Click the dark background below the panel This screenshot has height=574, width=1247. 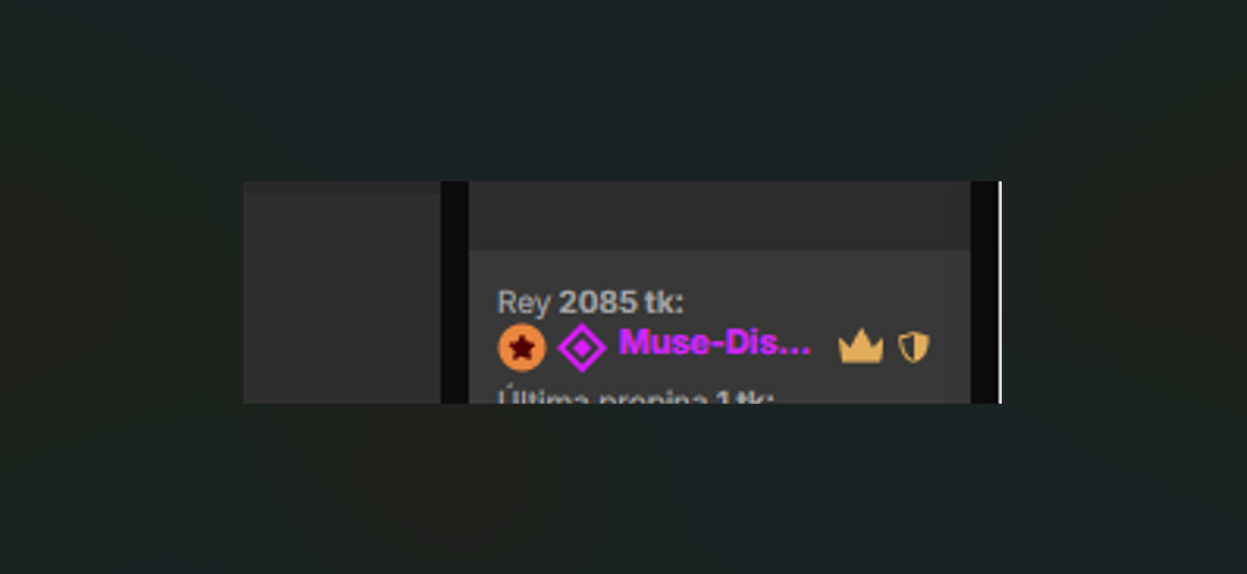pos(623,489)
